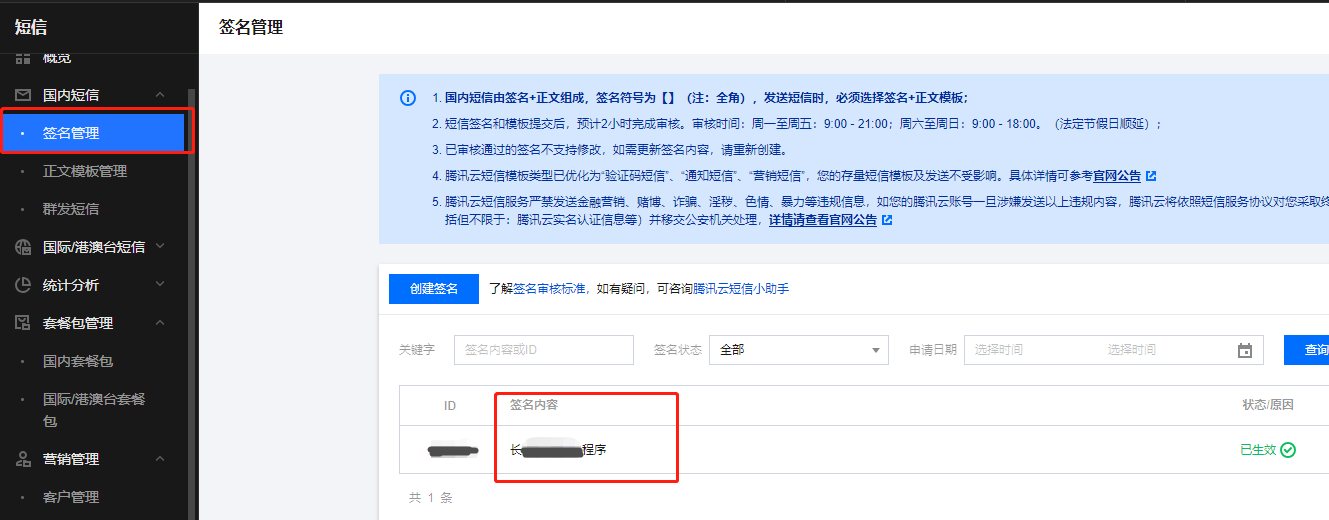Open 正文模板管理 in the sidebar

click(x=85, y=171)
